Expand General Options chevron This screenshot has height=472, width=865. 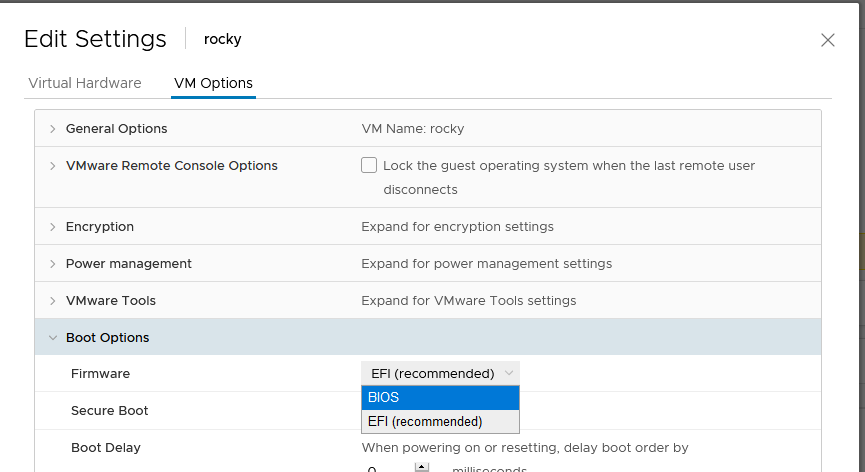click(52, 129)
